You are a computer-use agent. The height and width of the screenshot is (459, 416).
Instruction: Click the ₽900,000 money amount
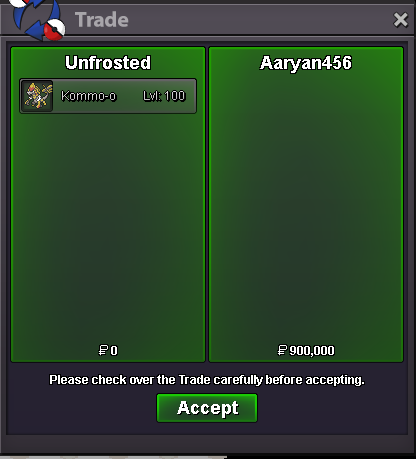pyautogui.click(x=306, y=350)
